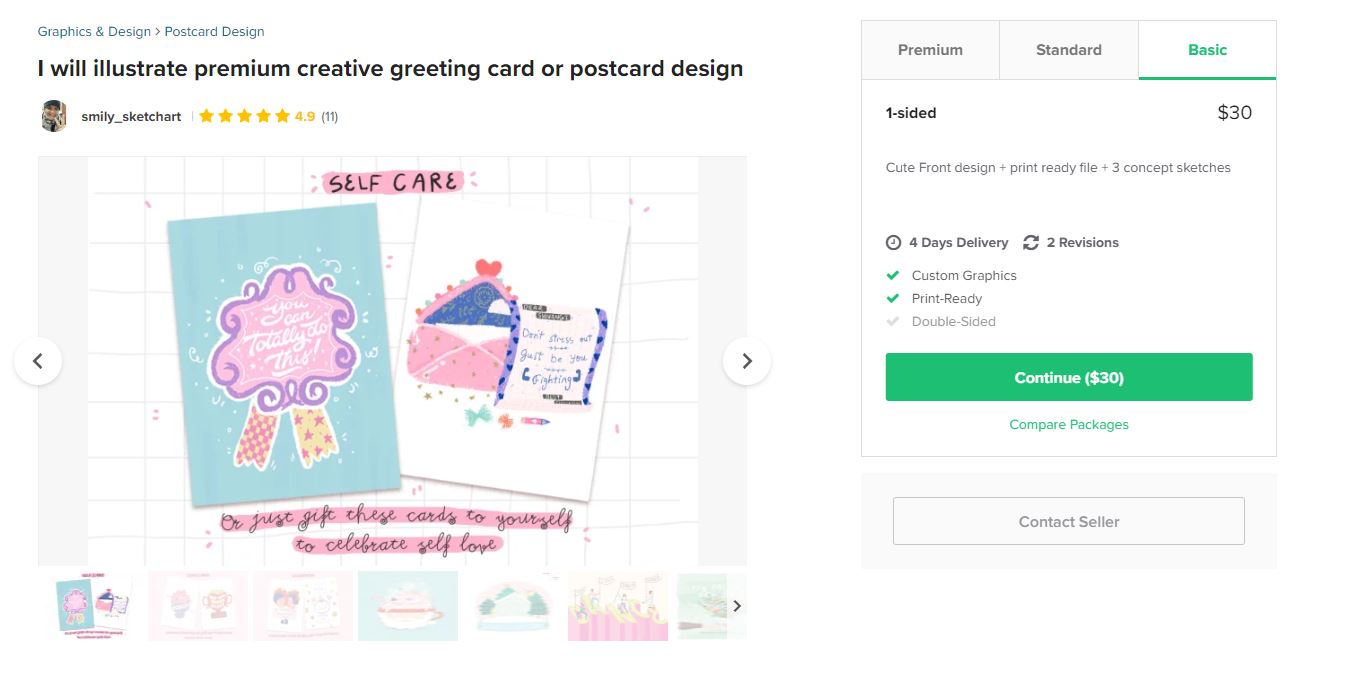1357x692 pixels.
Task: Go to previous gallery image arrow
Action: (x=38, y=361)
